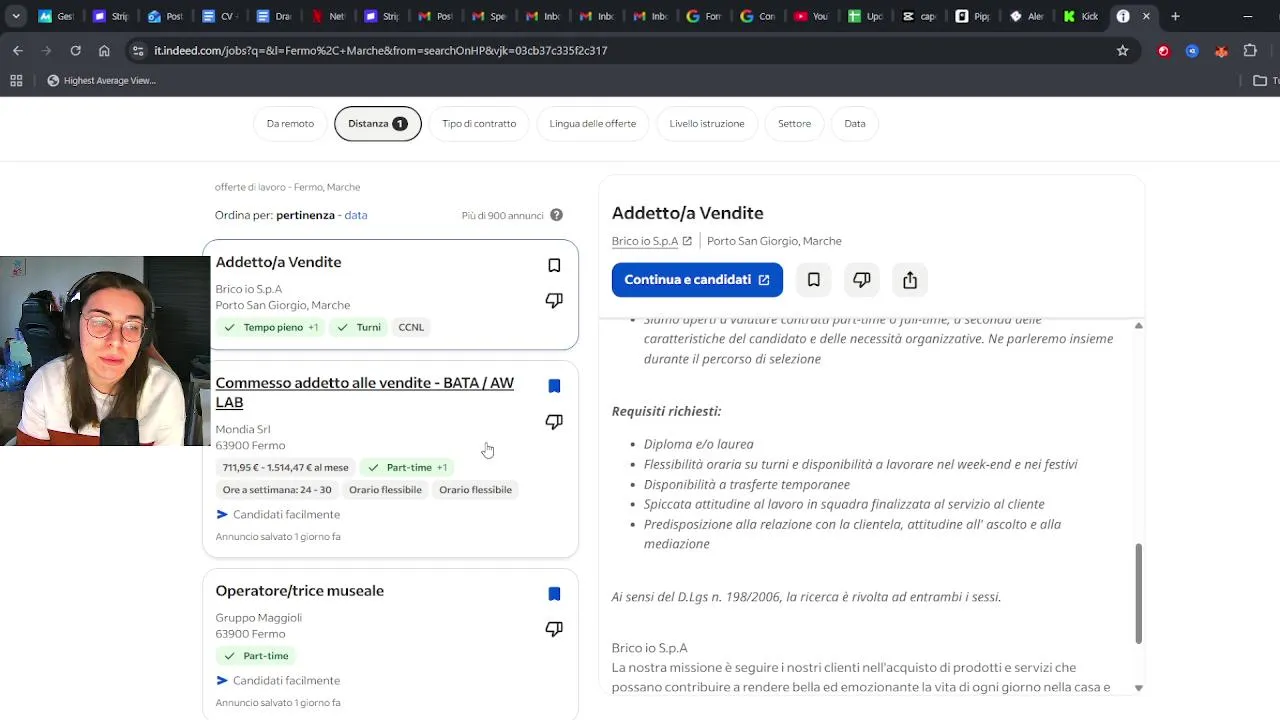Viewport: 1280px width, 720px height.
Task: Switch to the Pipp tab
Action: (973, 16)
